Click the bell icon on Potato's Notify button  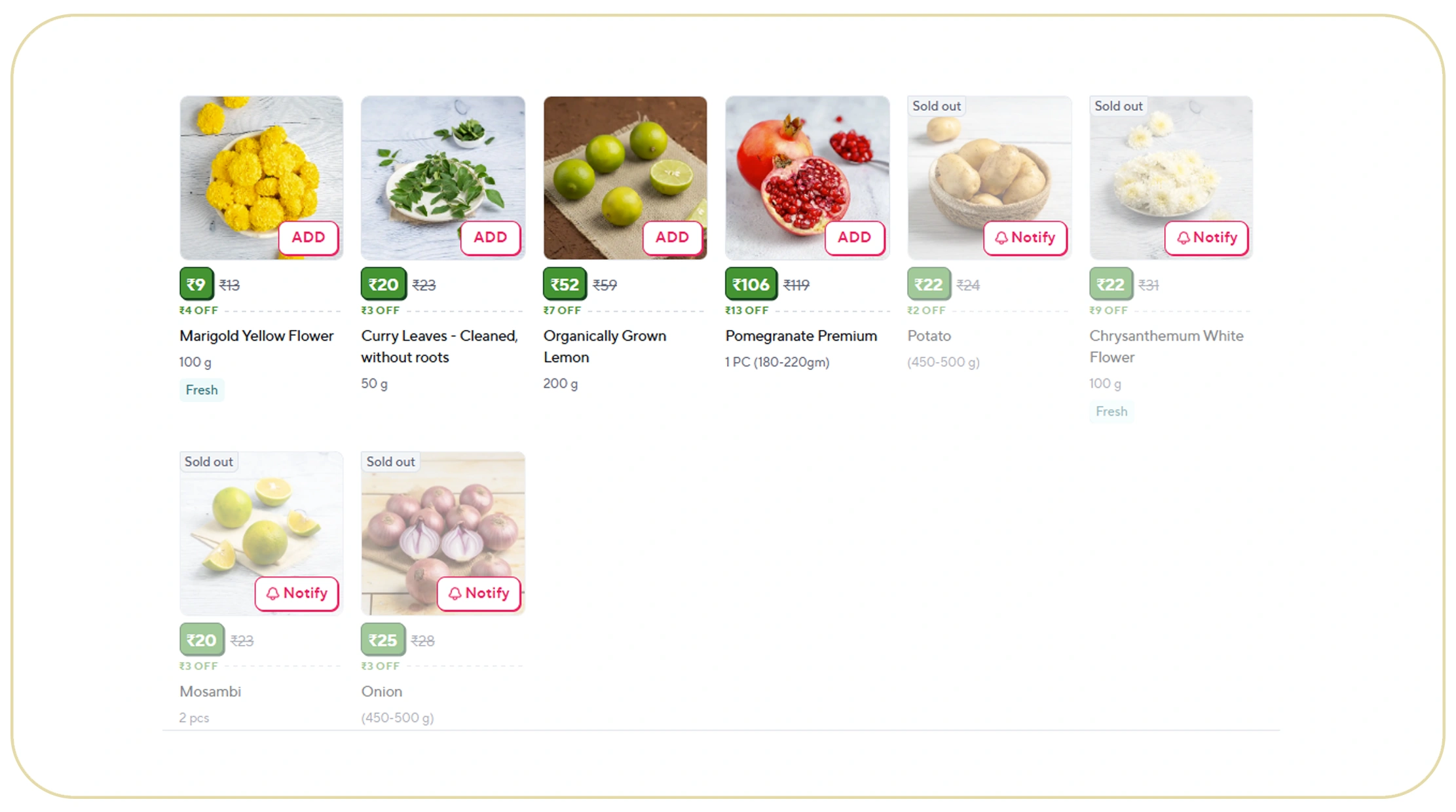(1001, 238)
